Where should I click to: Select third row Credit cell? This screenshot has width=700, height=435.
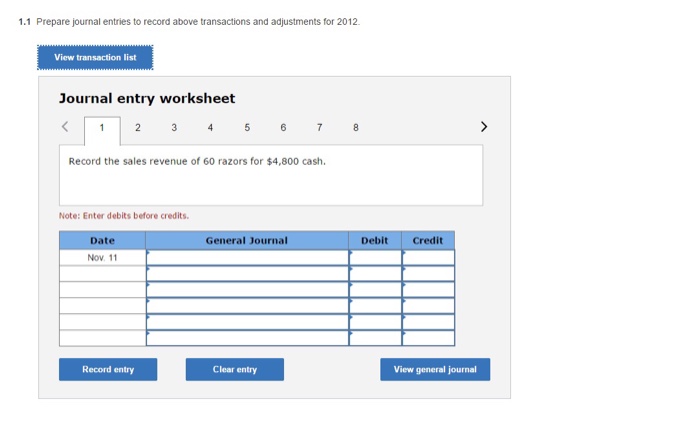coord(429,290)
